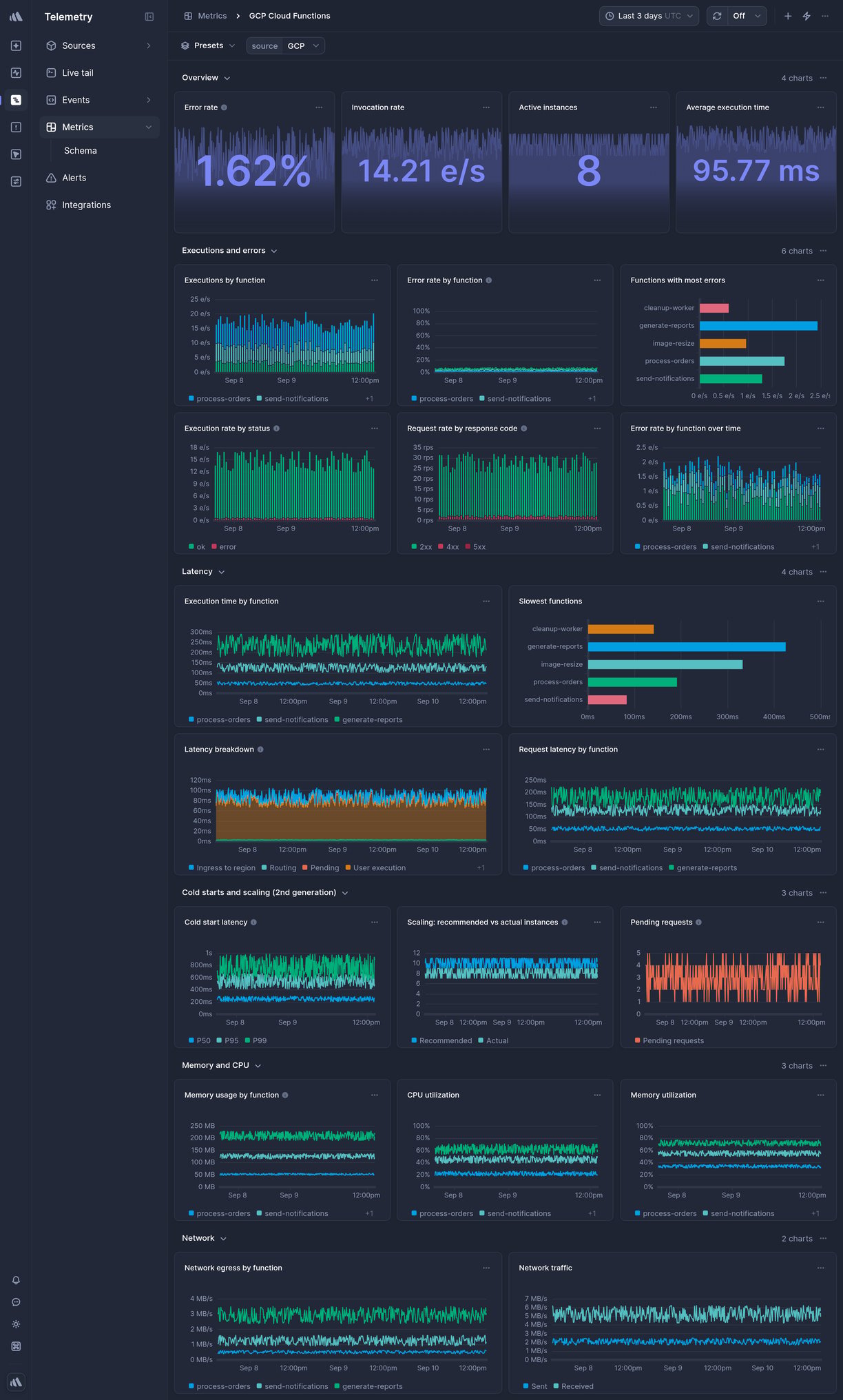Viewport: 843px width, 1400px height.
Task: Open Active instances card options menu
Action: click(654, 107)
